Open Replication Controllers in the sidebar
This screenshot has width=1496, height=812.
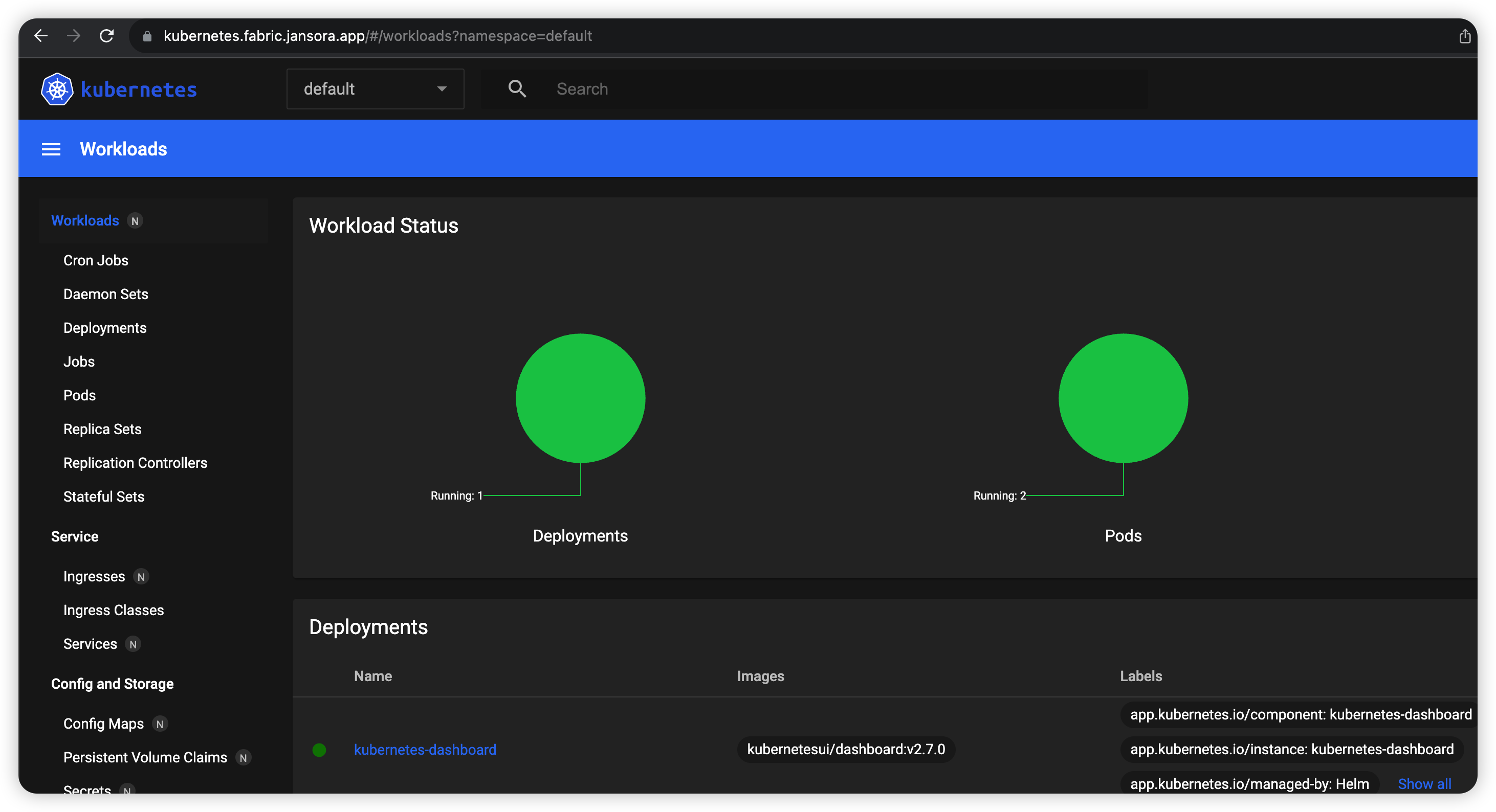(x=135, y=463)
